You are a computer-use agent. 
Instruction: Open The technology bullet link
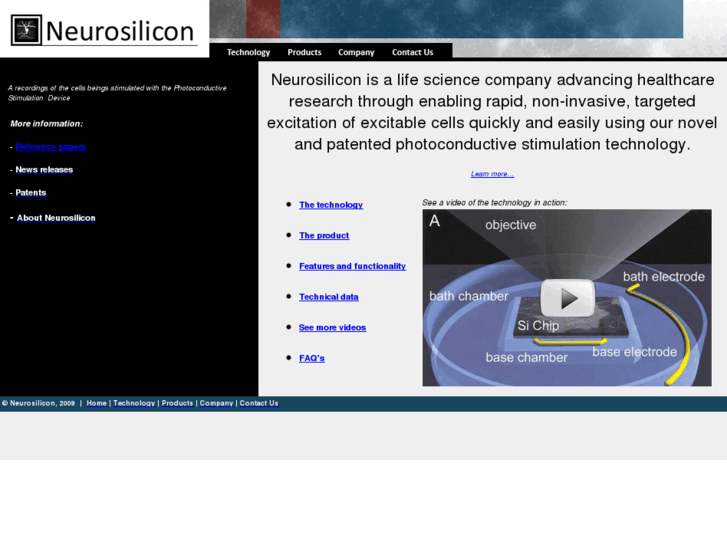click(x=331, y=205)
